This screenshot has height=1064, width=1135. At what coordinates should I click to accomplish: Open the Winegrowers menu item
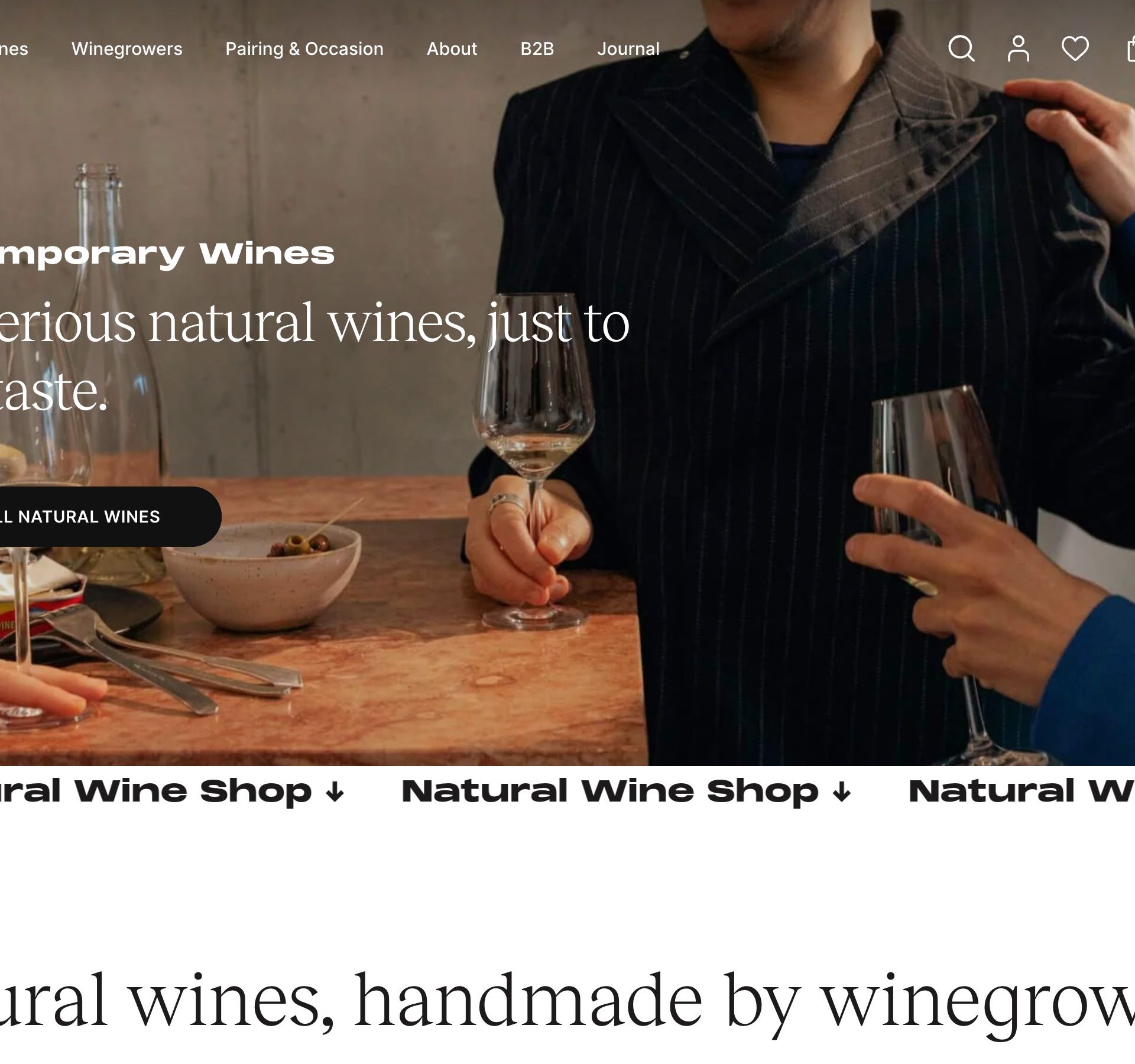click(x=127, y=48)
